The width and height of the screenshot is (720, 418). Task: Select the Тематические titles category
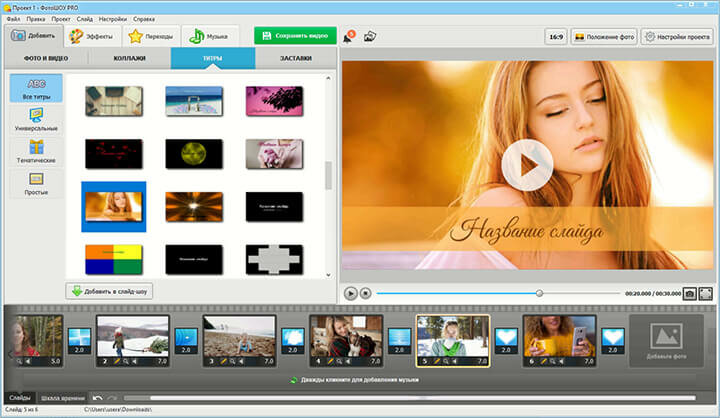(36, 152)
